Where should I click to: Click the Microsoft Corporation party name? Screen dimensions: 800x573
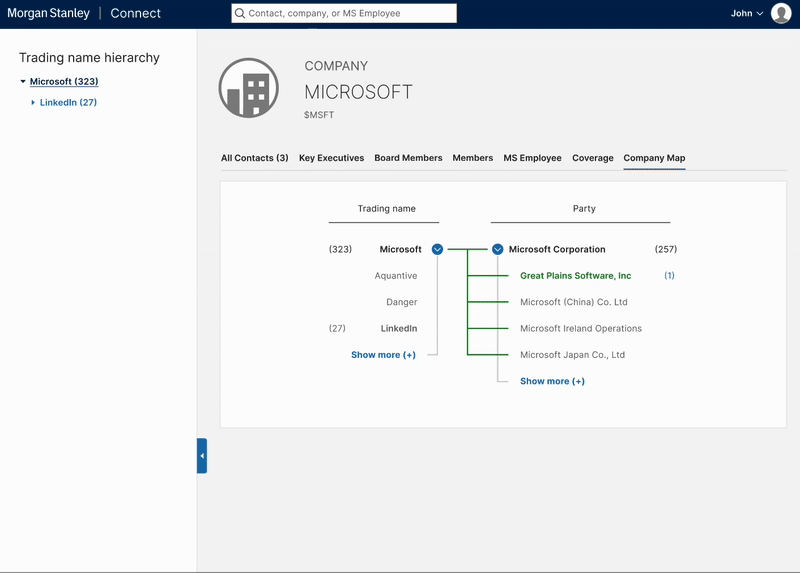click(x=557, y=249)
